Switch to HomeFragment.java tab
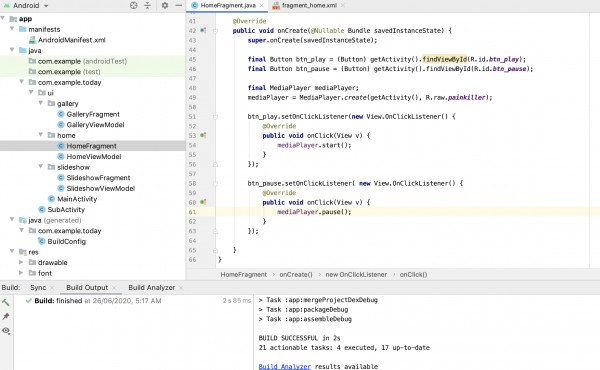The width and height of the screenshot is (600, 370). click(228, 5)
